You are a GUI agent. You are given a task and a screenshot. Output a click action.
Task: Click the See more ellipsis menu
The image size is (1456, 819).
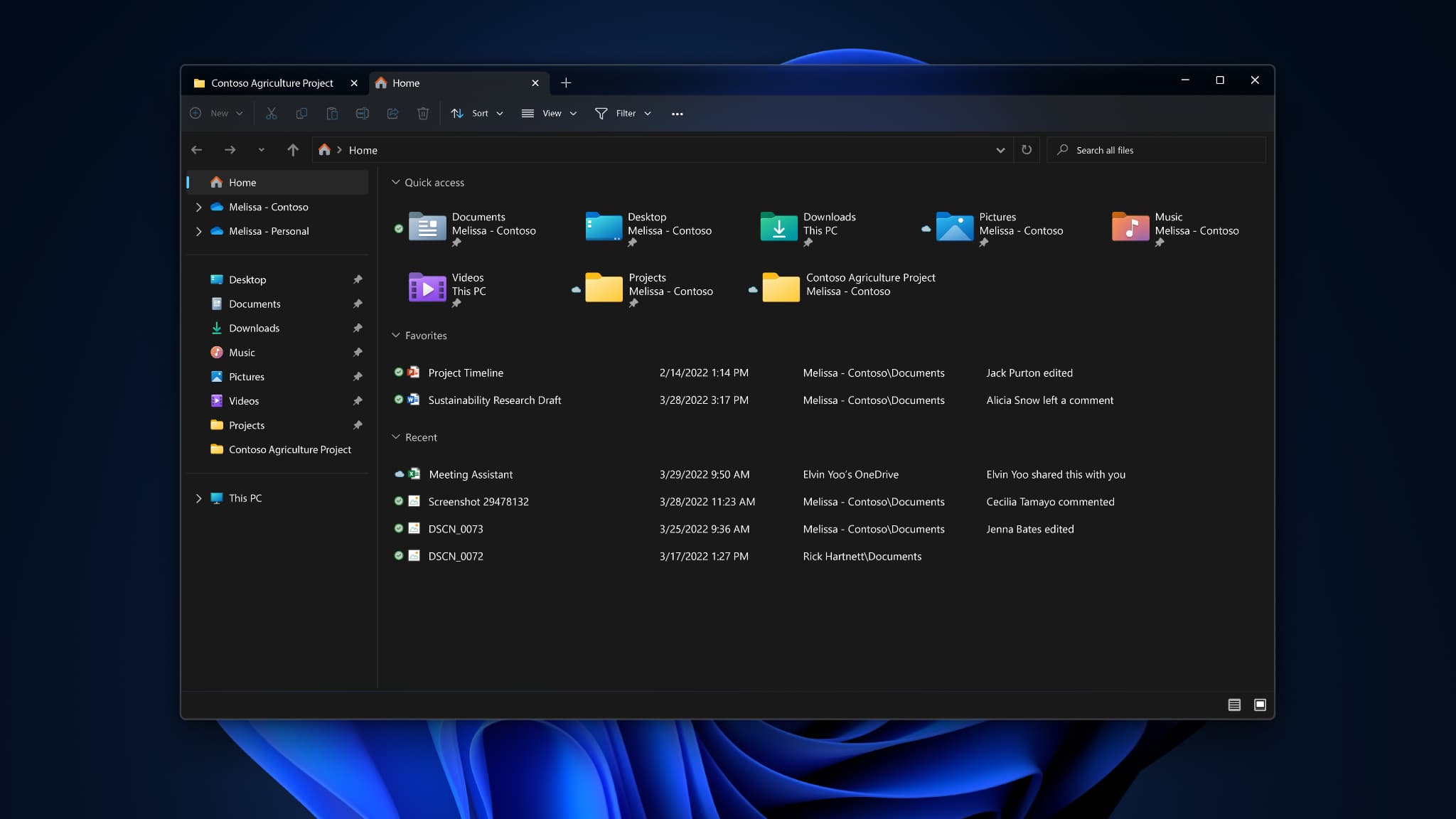pyautogui.click(x=676, y=113)
